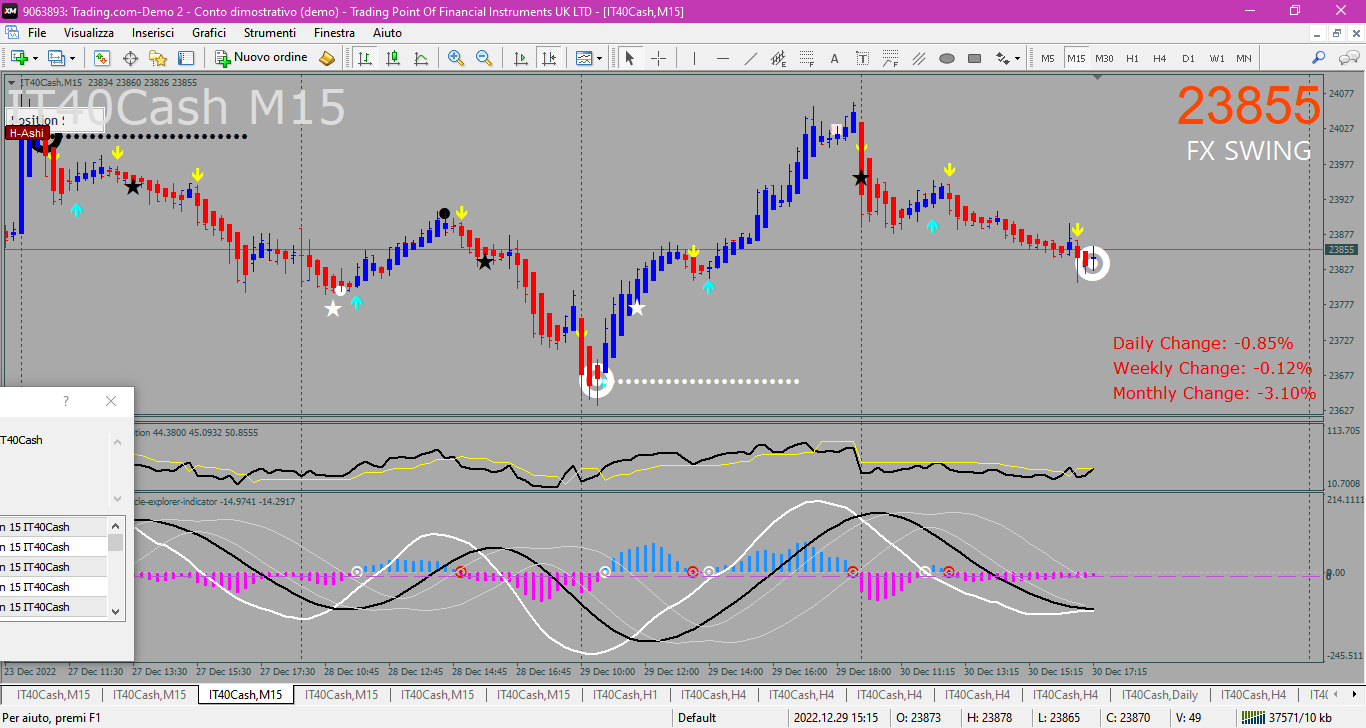Viewport: 1366px width, 728px height.
Task: Select the Fibonacci arc tool
Action: 890,58
